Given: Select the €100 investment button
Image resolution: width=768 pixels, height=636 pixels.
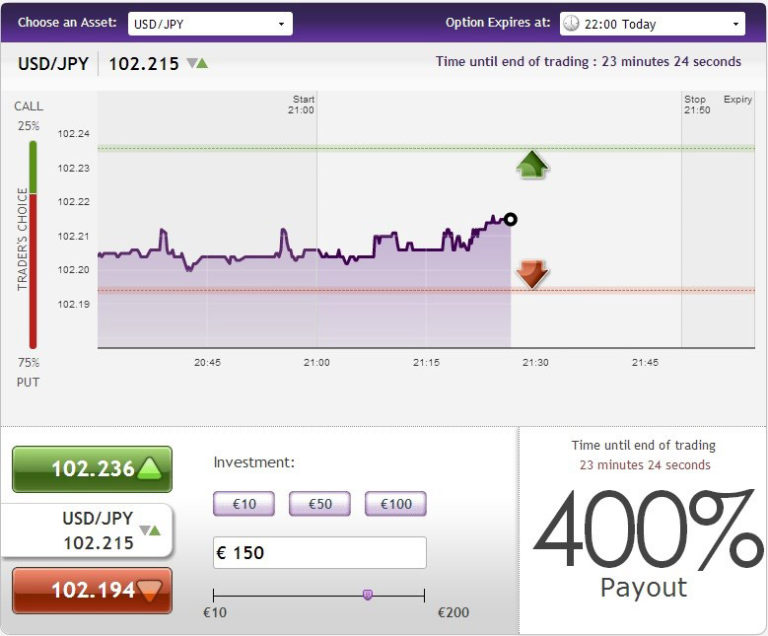Looking at the screenshot, I should point(396,504).
